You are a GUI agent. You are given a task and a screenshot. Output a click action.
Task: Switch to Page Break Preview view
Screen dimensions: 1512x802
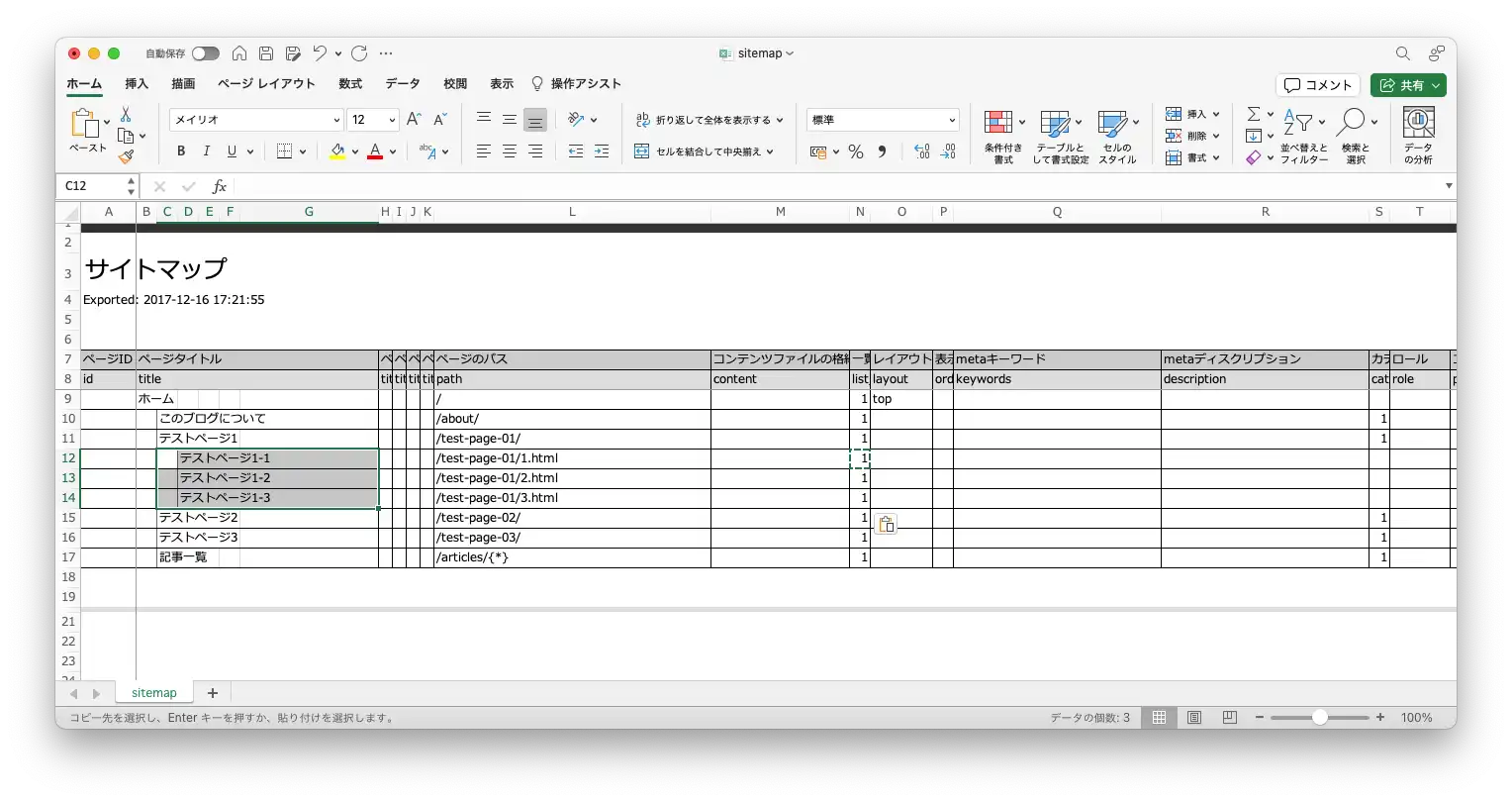pos(1230,718)
